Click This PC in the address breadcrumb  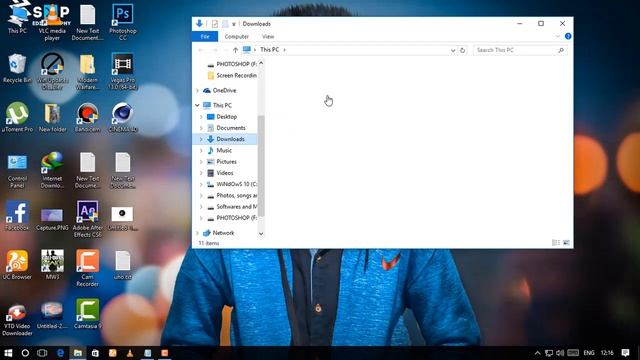(x=269, y=50)
